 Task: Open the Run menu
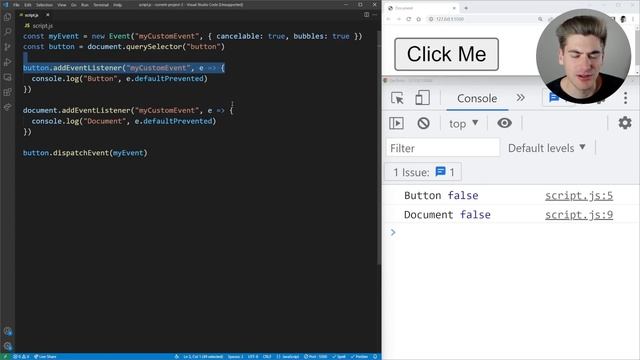(x=85, y=5)
